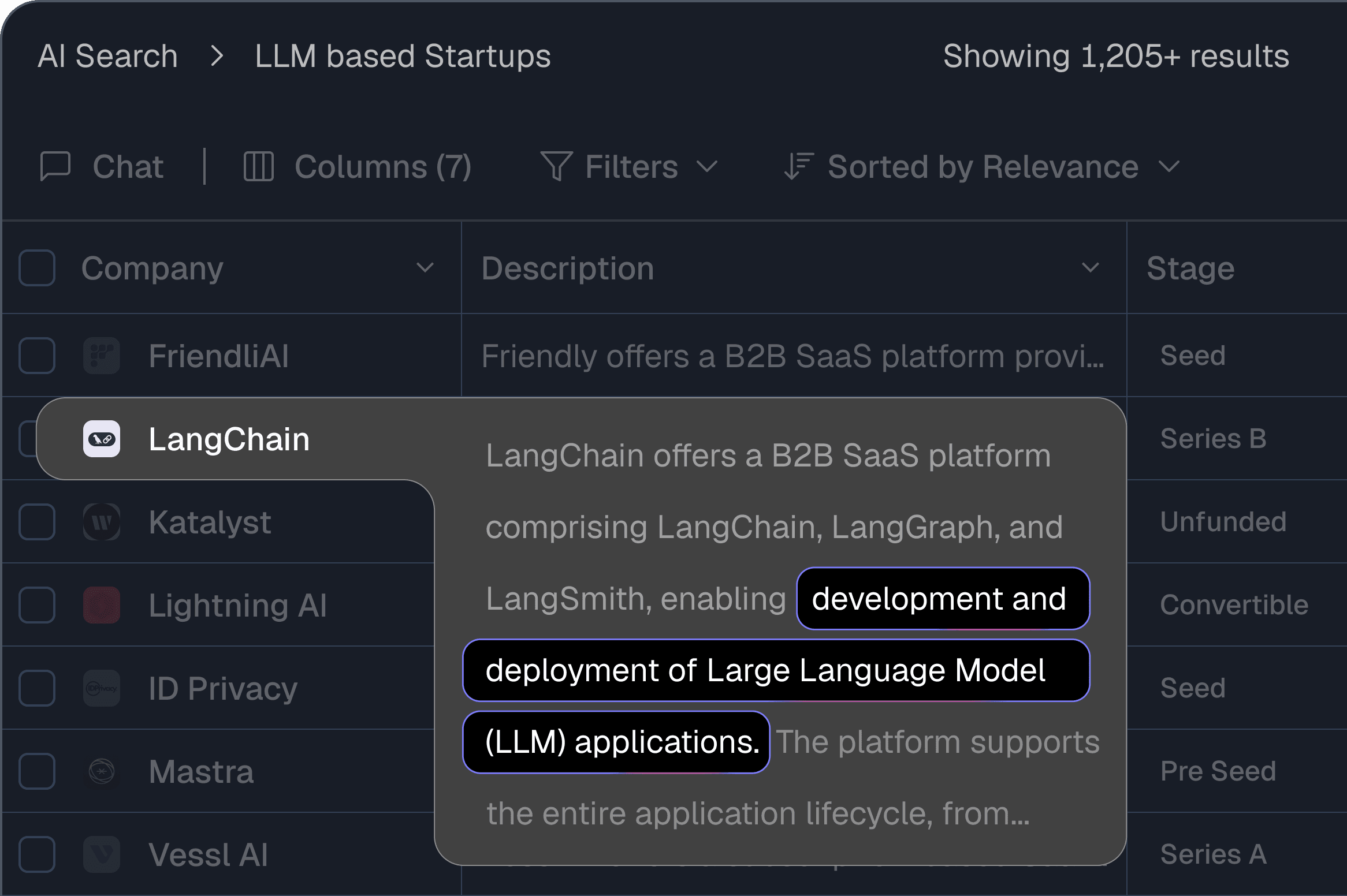
Task: Select LLM based Startups breadcrumb
Action: 403,56
